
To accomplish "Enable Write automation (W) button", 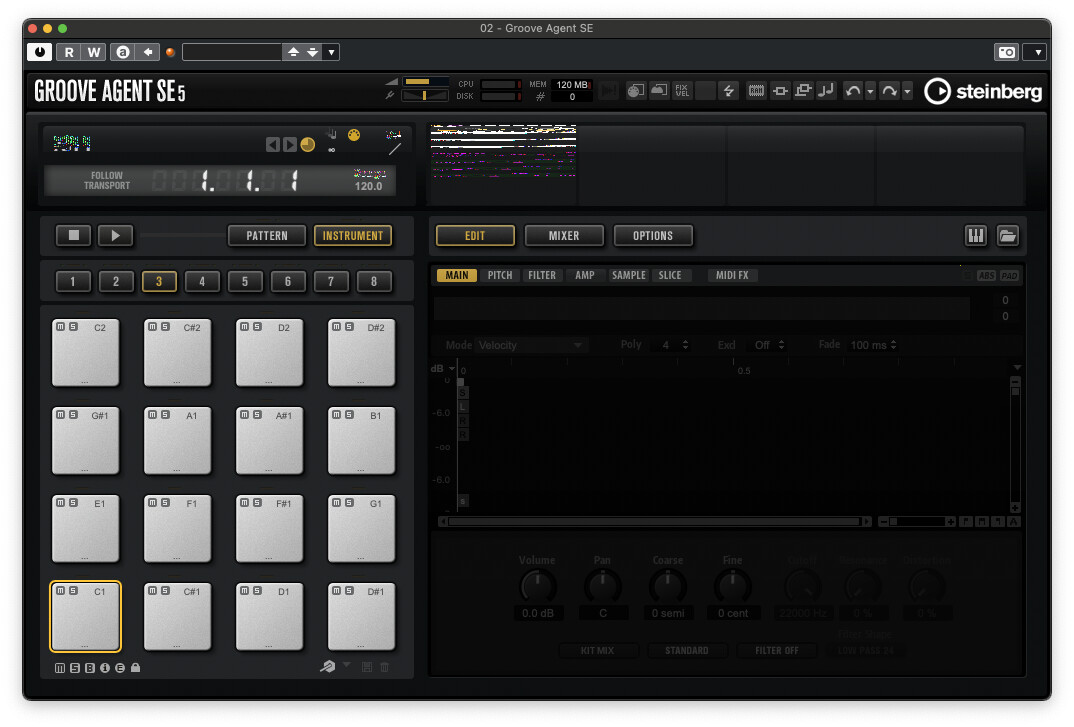I will click(94, 52).
